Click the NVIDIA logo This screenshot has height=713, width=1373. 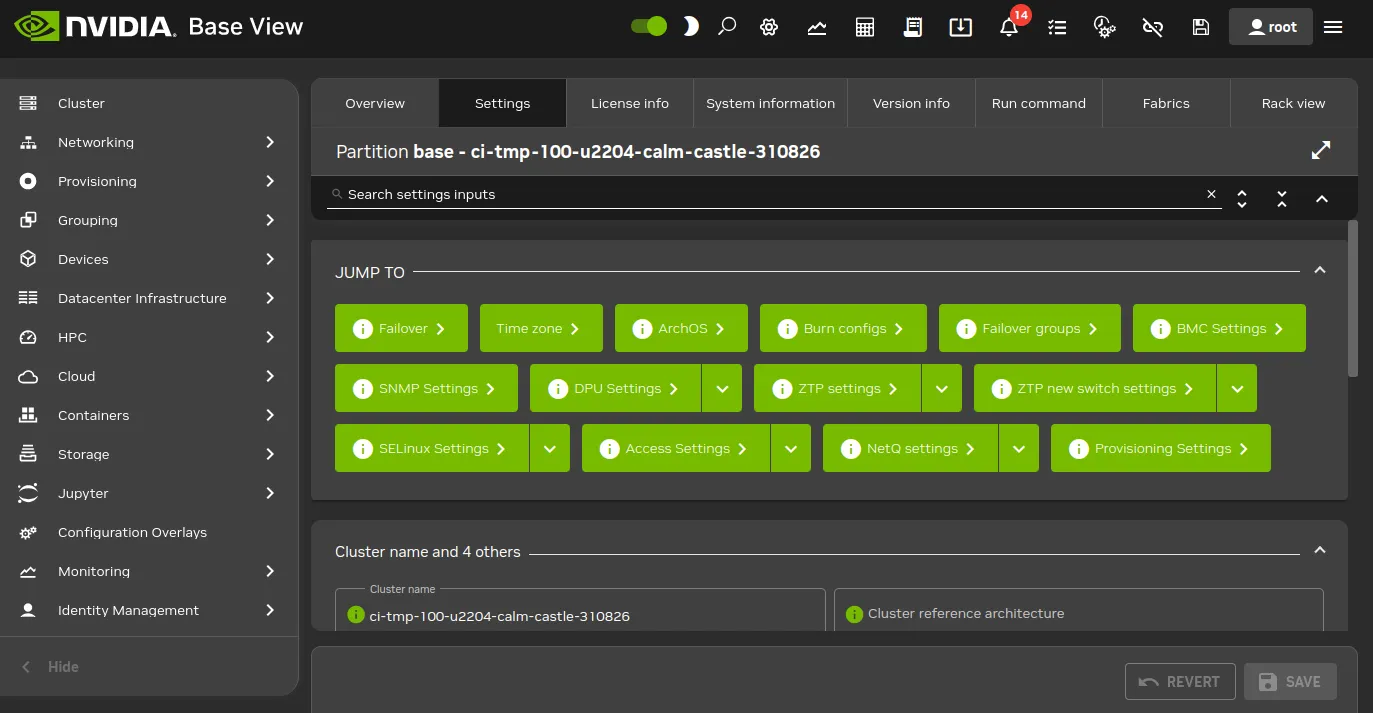(x=95, y=26)
